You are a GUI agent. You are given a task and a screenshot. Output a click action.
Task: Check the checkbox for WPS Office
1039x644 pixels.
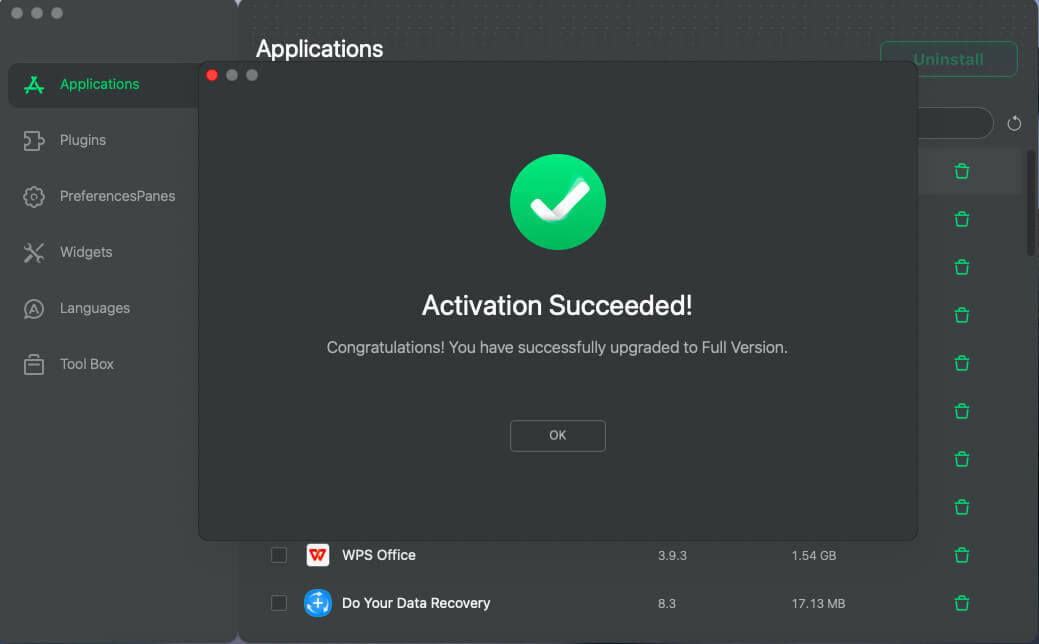278,555
